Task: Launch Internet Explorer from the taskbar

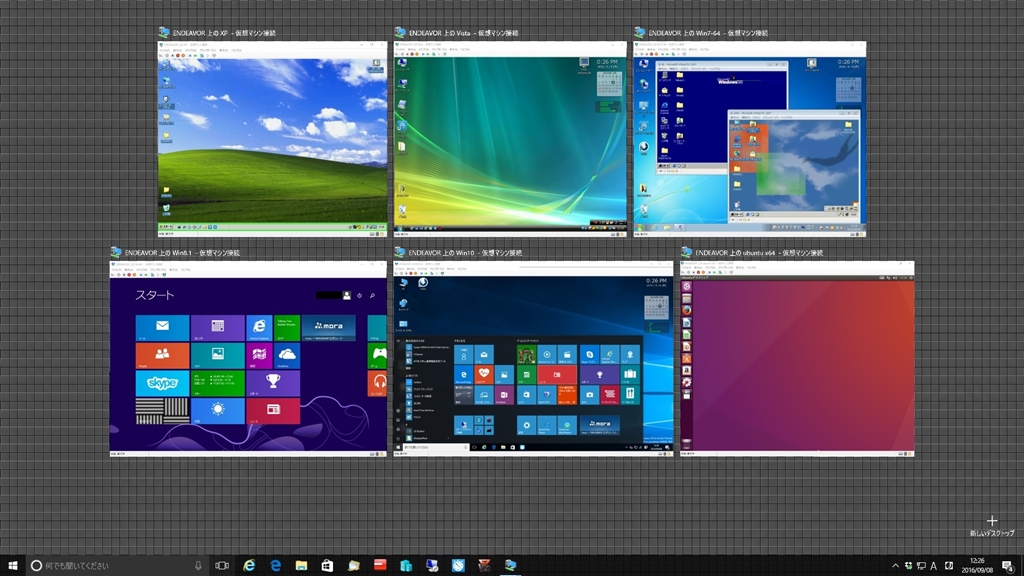Action: (249, 565)
